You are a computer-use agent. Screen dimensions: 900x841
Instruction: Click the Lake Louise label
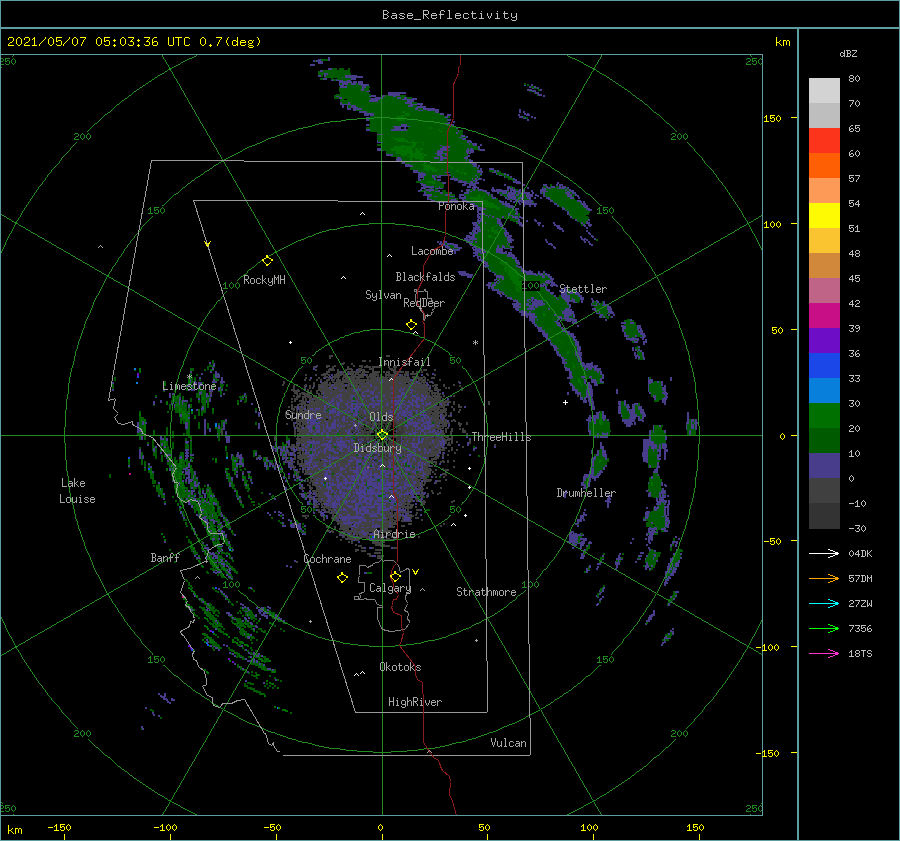[x=77, y=491]
